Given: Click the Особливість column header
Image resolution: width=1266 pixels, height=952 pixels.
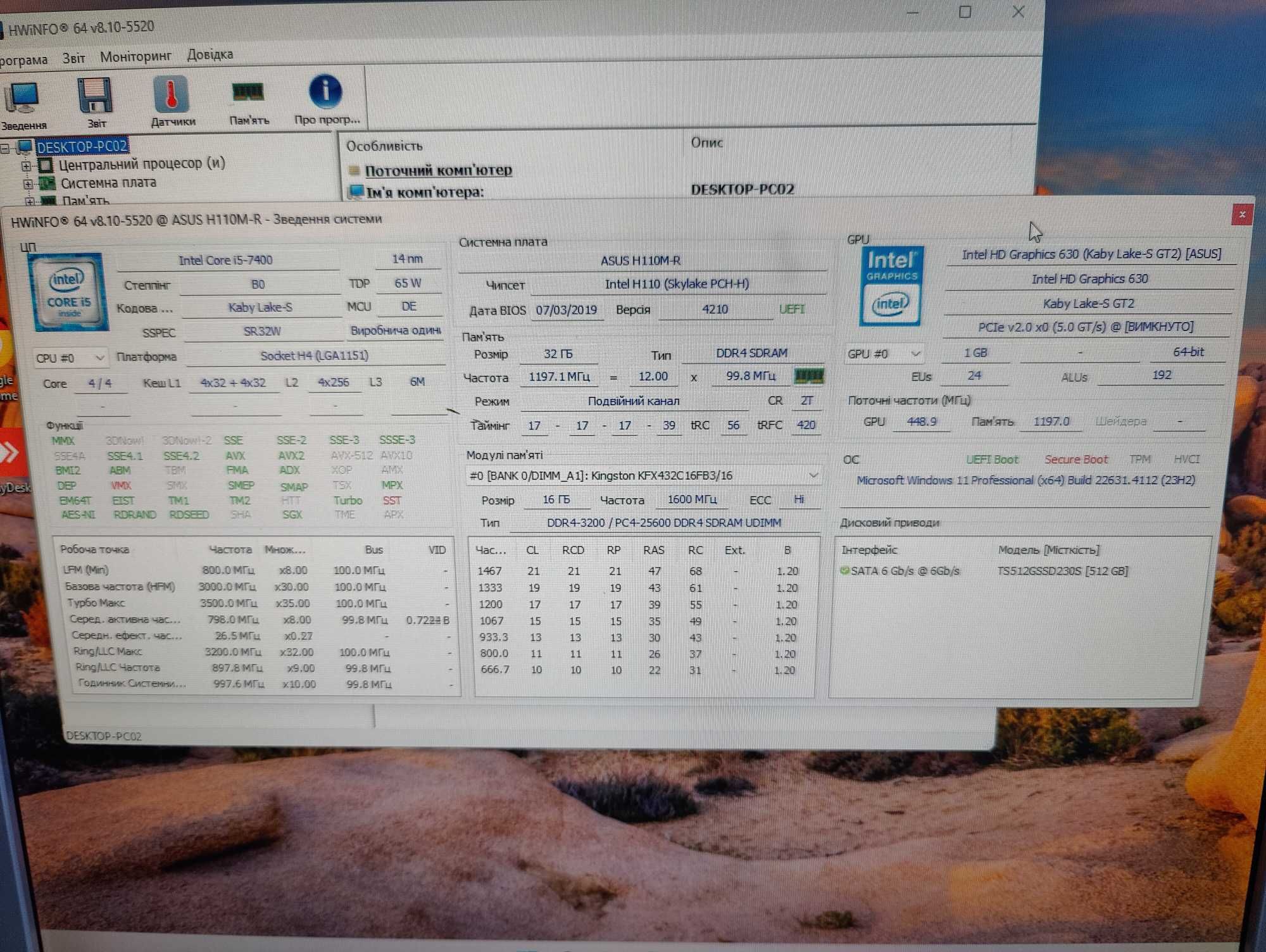Looking at the screenshot, I should click(384, 146).
